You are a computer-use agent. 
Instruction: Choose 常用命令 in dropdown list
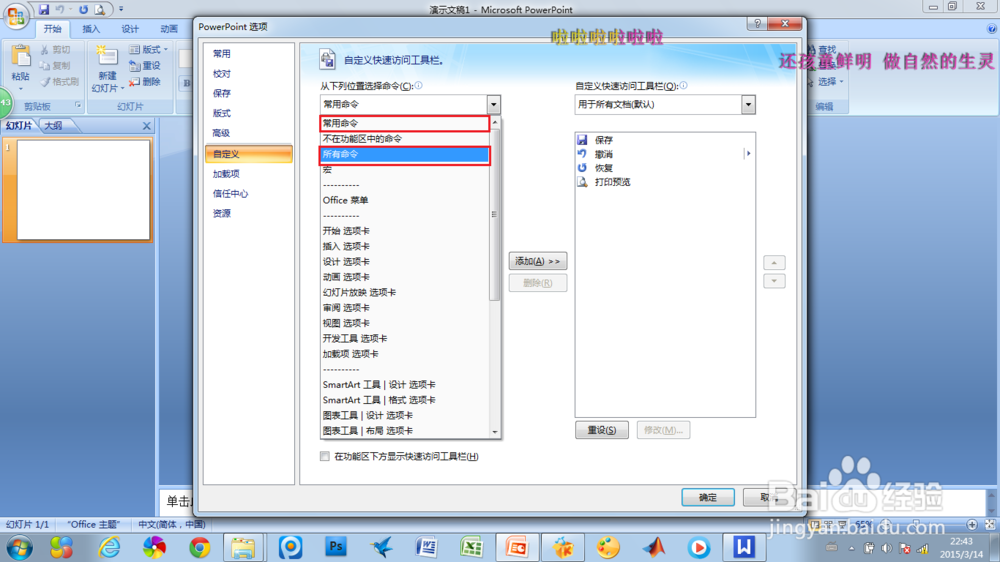405,123
